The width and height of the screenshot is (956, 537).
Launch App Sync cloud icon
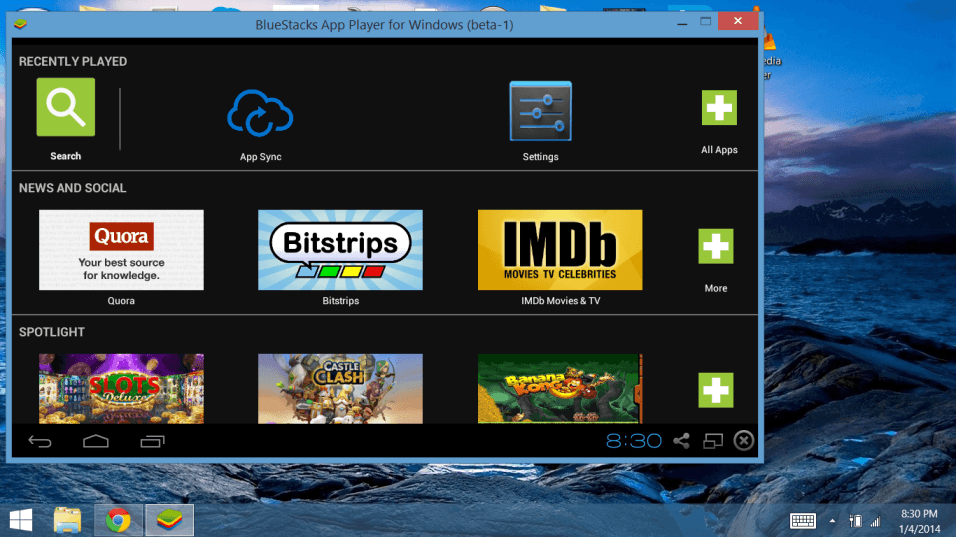(x=260, y=113)
